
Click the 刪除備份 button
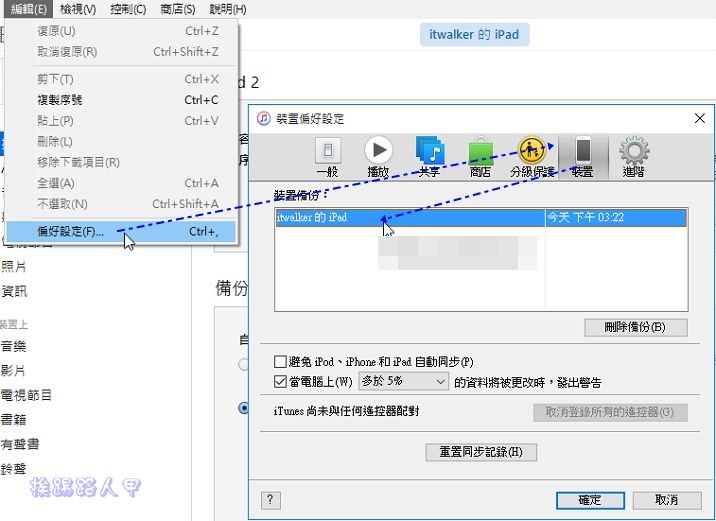tap(636, 327)
